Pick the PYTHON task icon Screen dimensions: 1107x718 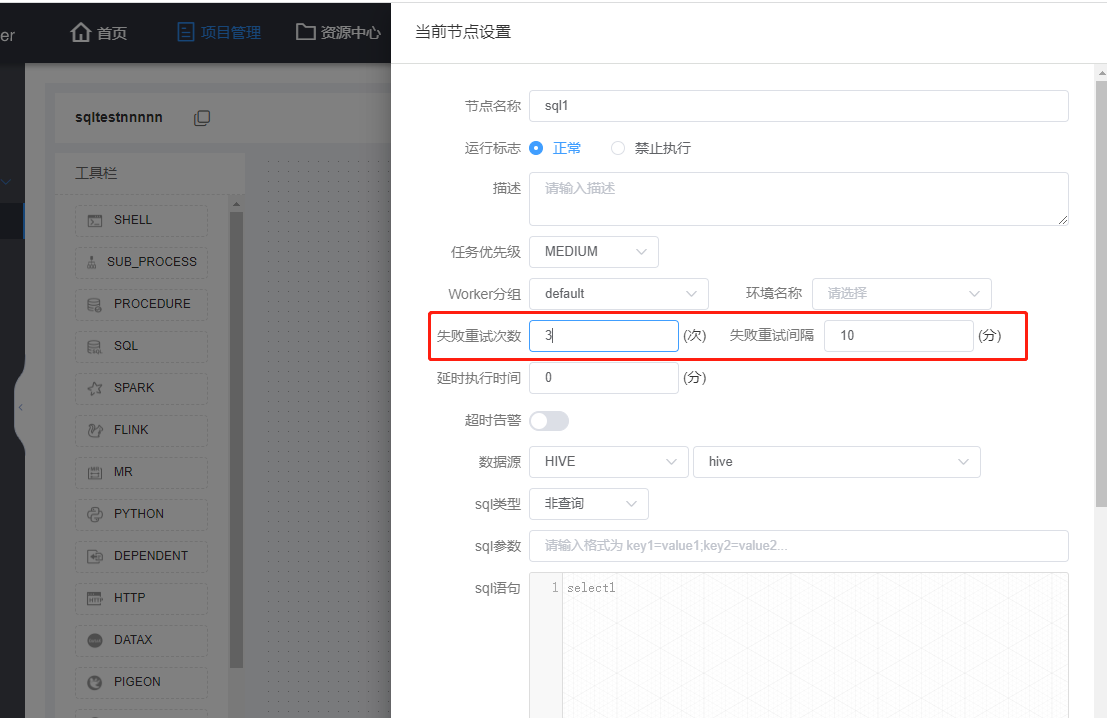(x=95, y=515)
